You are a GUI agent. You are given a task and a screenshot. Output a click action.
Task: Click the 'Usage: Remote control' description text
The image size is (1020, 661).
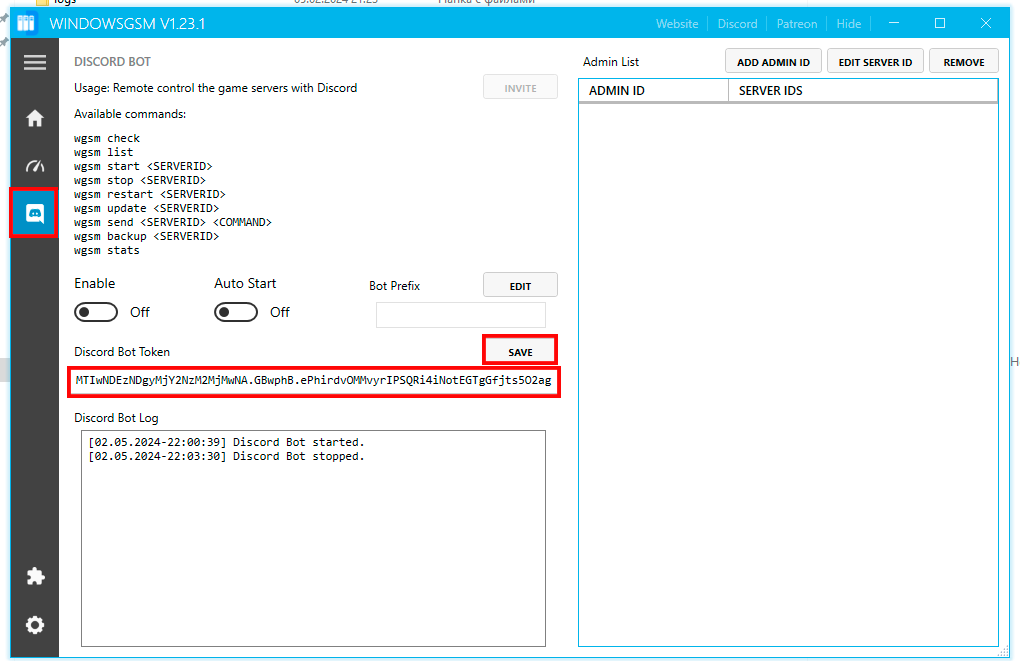point(215,88)
